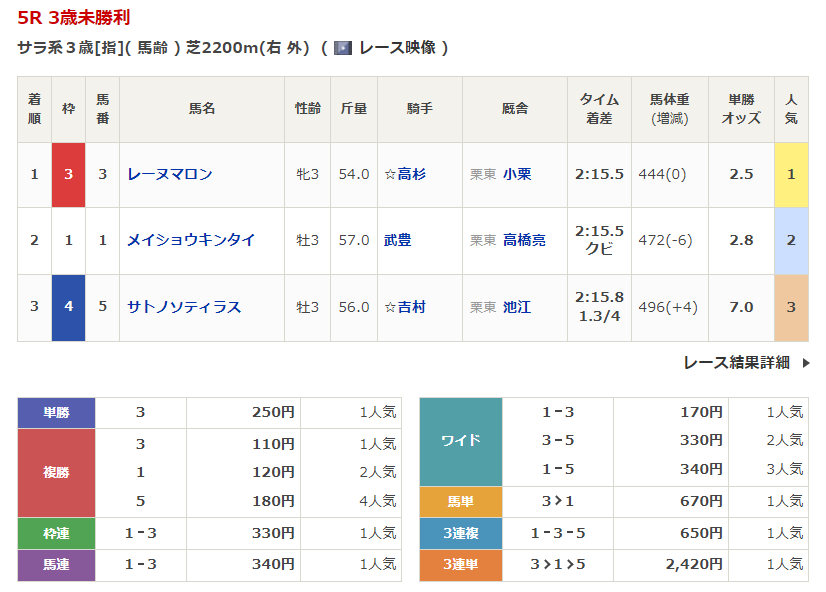Screen dimensions: 826x592
Task: Open horse レーヌマロン's profile
Action: (170, 174)
